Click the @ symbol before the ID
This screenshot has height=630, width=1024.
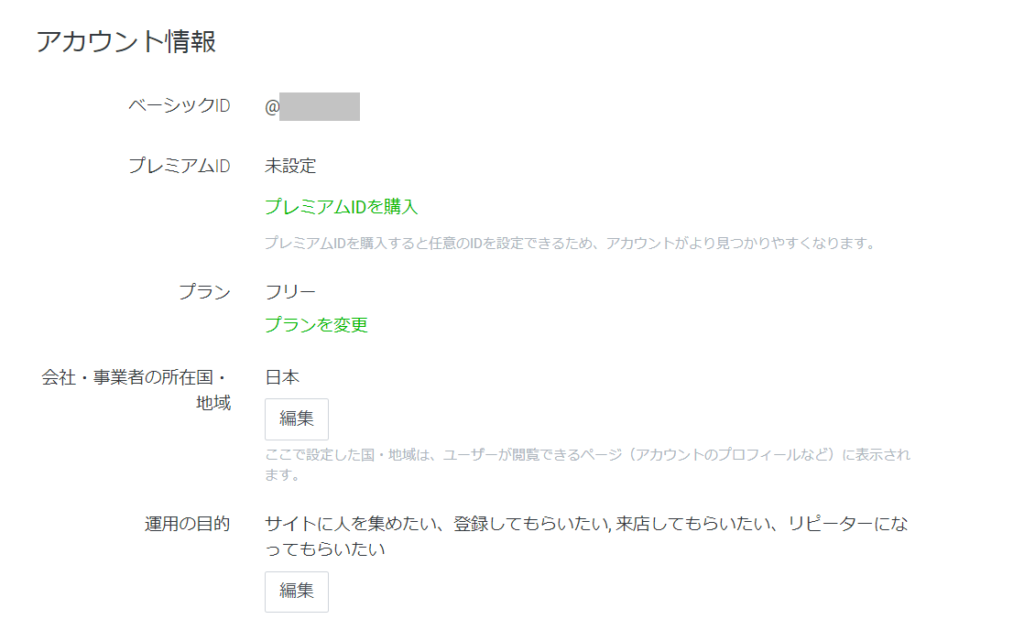pyautogui.click(x=271, y=106)
